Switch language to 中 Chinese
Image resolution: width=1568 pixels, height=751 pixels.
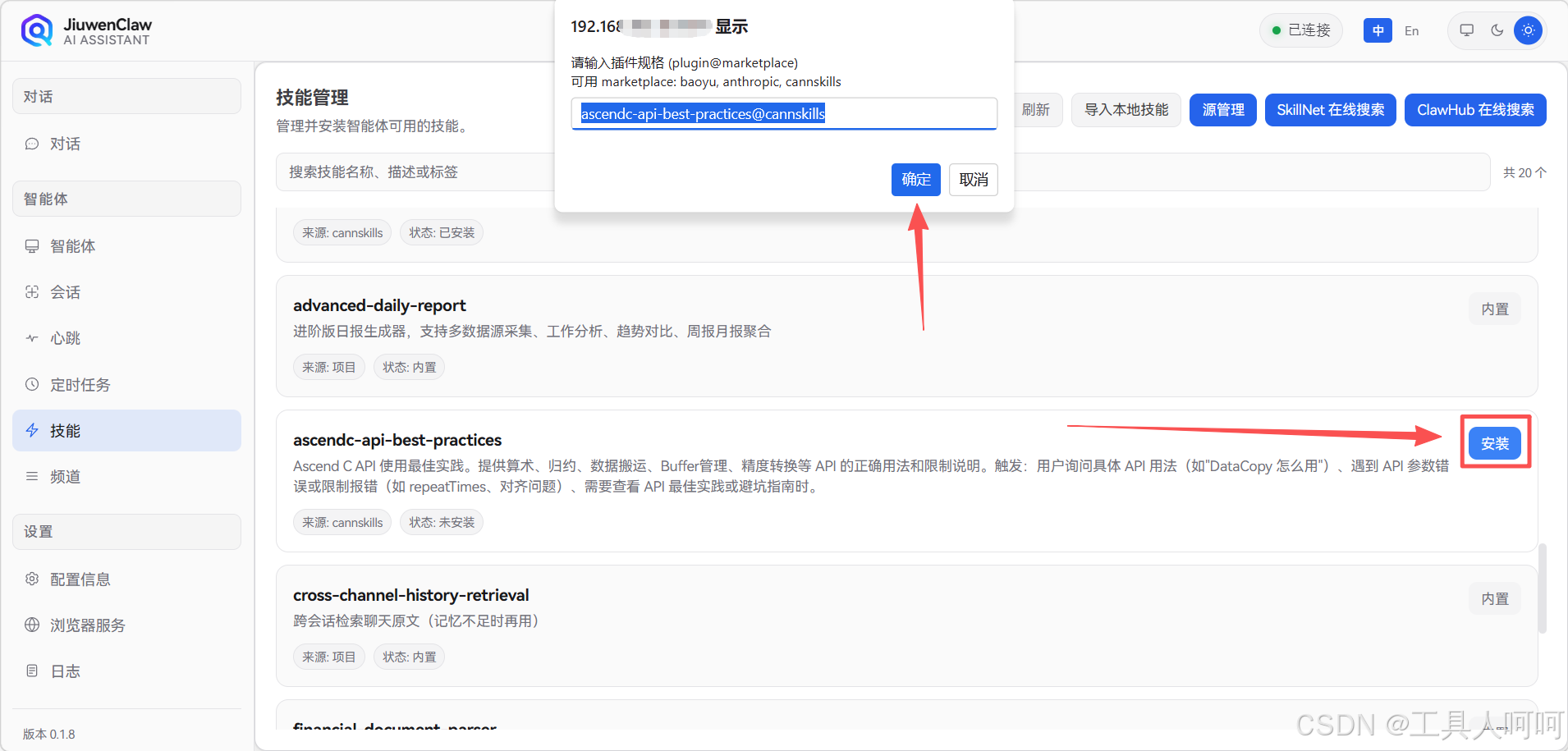coord(1378,30)
